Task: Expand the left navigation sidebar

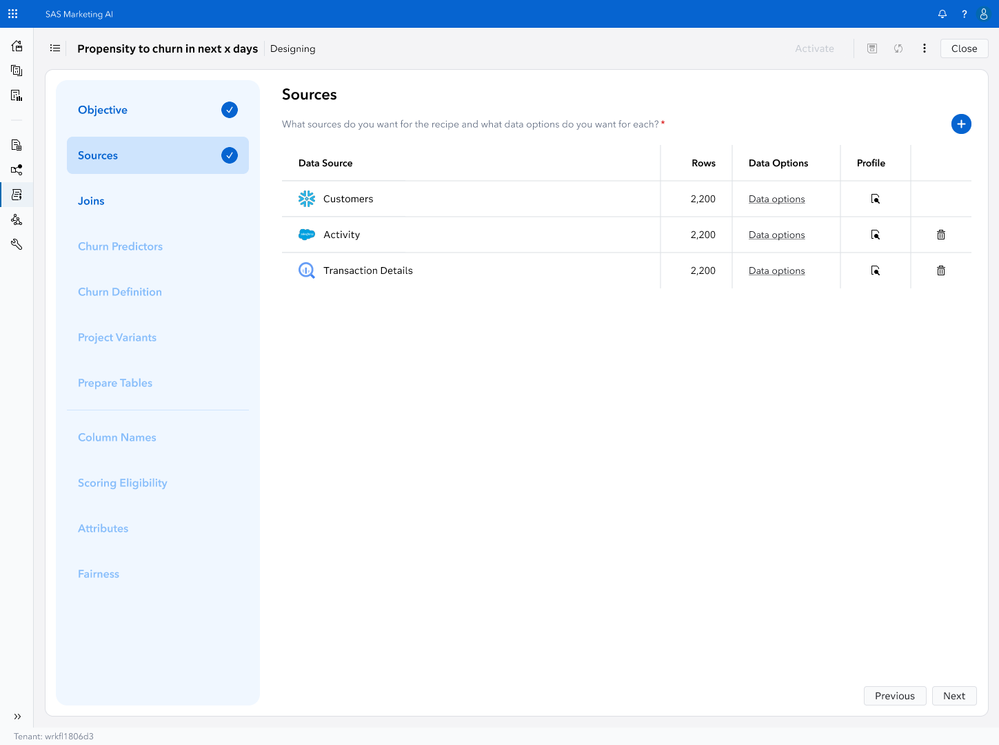Action: pos(17,716)
